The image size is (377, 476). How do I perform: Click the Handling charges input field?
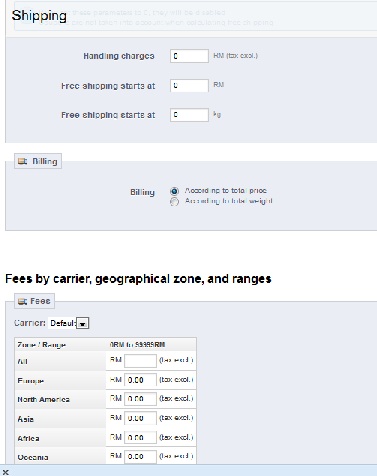(189, 56)
